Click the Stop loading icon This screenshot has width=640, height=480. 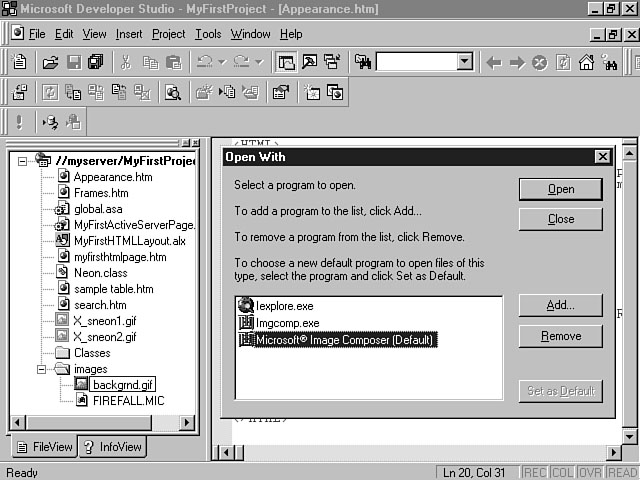(x=540, y=62)
